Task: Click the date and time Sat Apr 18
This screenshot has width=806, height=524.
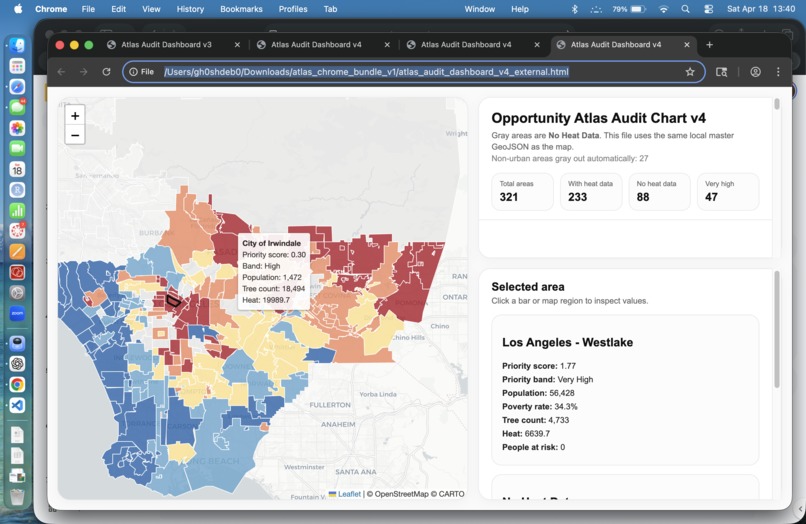Action: pyautogui.click(x=761, y=9)
